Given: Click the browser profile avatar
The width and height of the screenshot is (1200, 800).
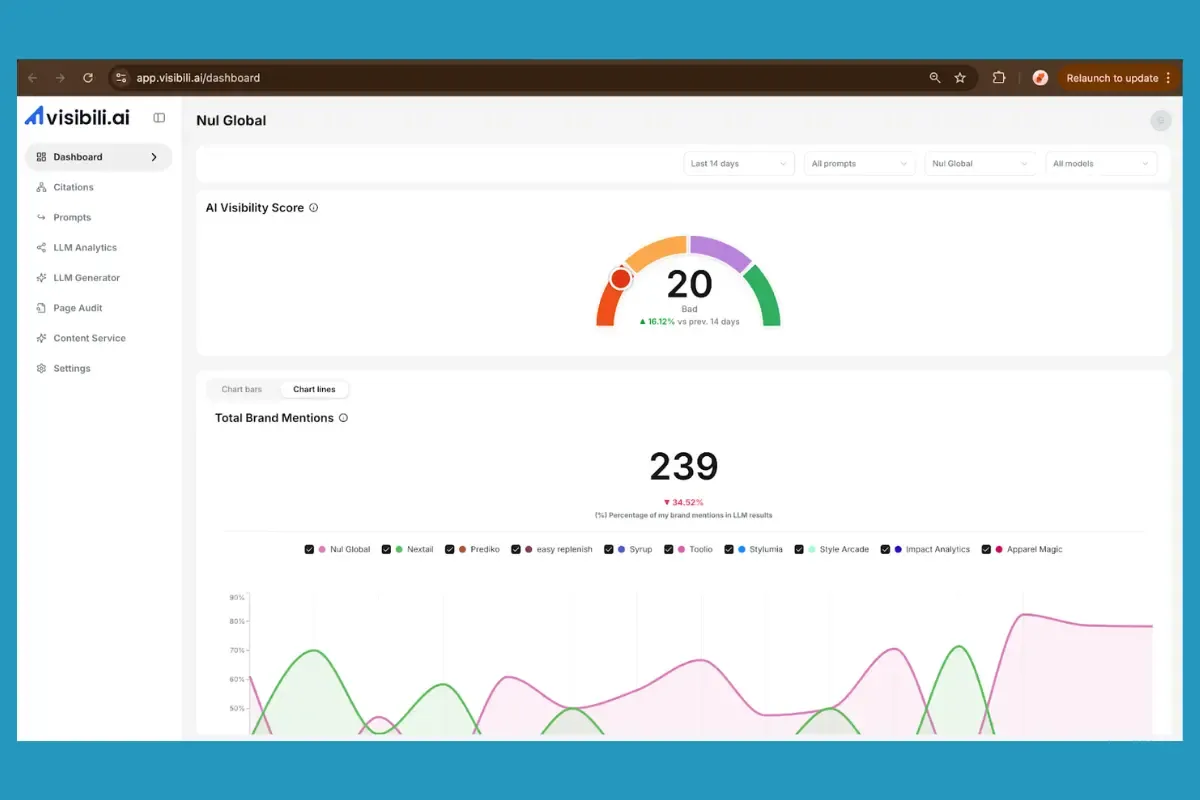Looking at the screenshot, I should (x=1040, y=78).
